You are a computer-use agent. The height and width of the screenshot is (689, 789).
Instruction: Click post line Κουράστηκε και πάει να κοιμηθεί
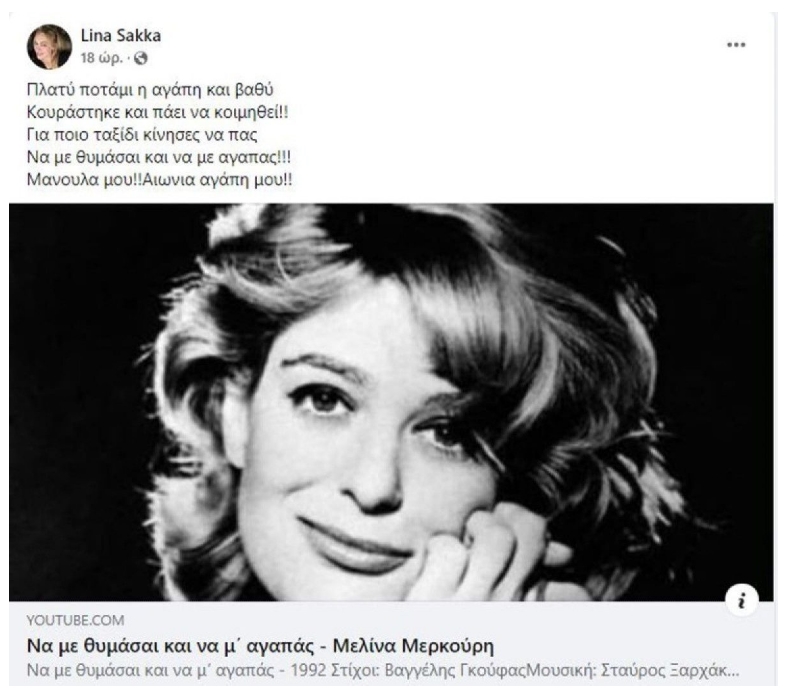tap(157, 112)
